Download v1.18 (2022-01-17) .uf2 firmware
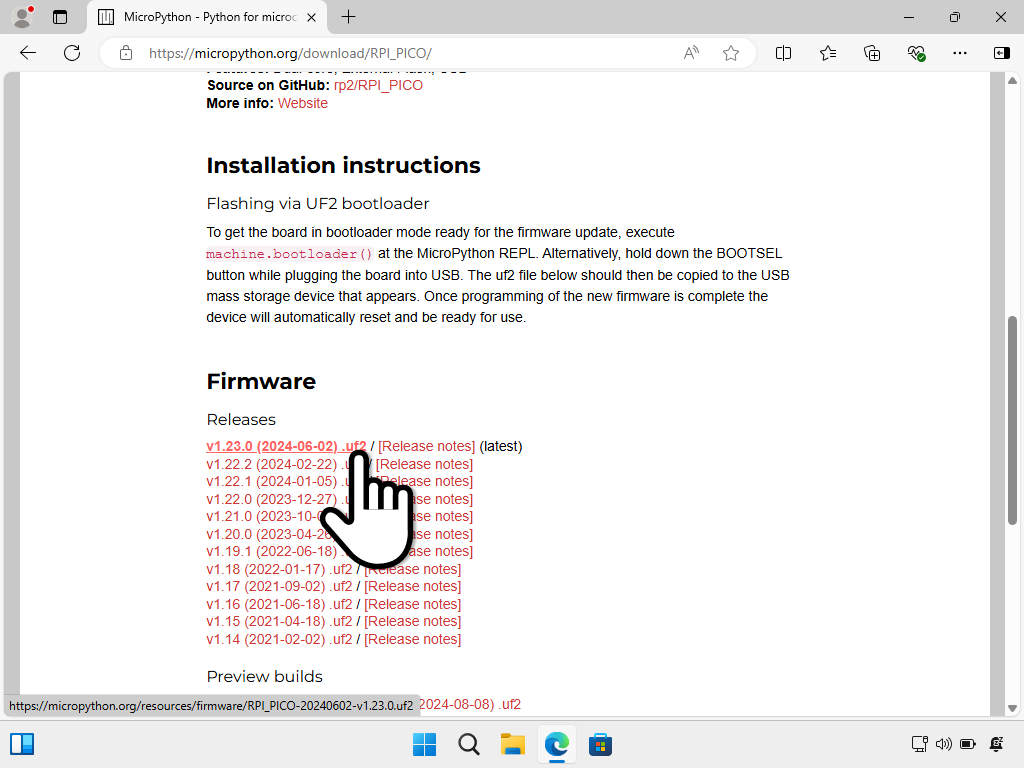The image size is (1024, 768). point(279,569)
